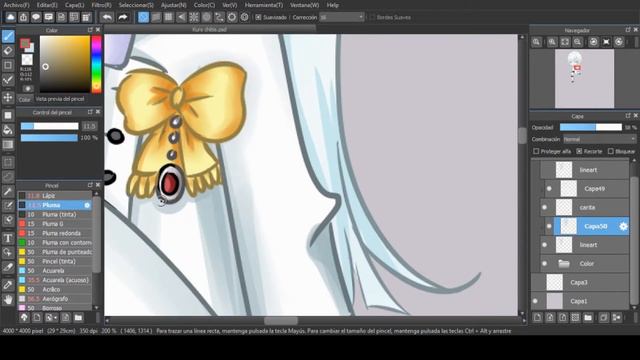Toggle the Bordes Suaves checkbox

pos(372,17)
